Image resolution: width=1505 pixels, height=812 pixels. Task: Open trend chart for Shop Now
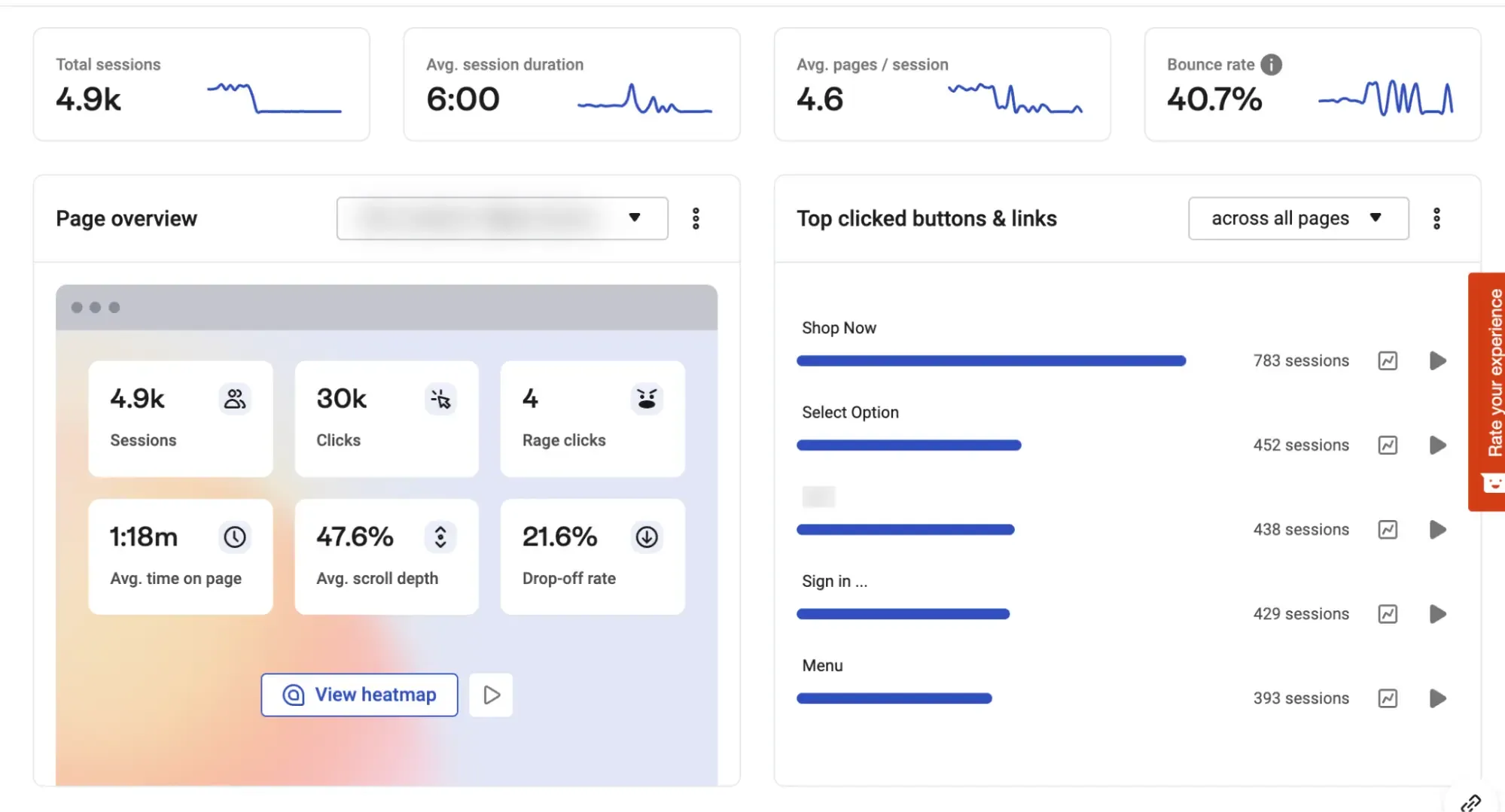click(x=1388, y=361)
